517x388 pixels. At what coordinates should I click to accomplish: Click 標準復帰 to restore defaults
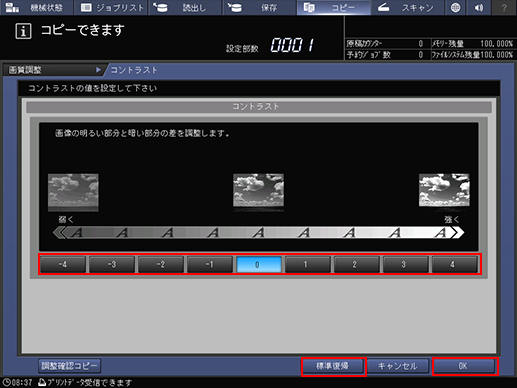click(333, 366)
